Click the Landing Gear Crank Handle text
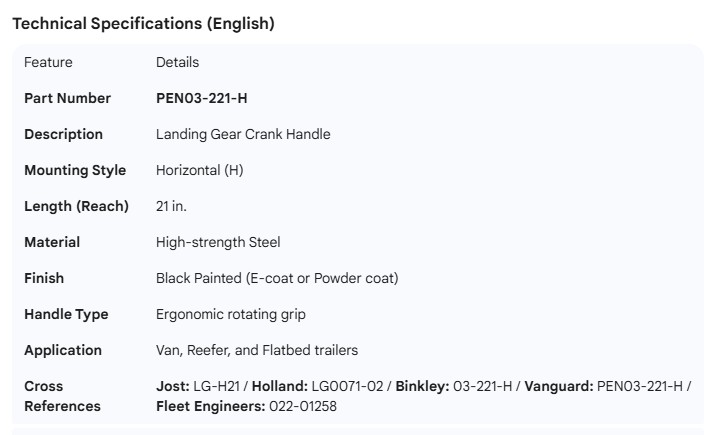 [x=243, y=134]
